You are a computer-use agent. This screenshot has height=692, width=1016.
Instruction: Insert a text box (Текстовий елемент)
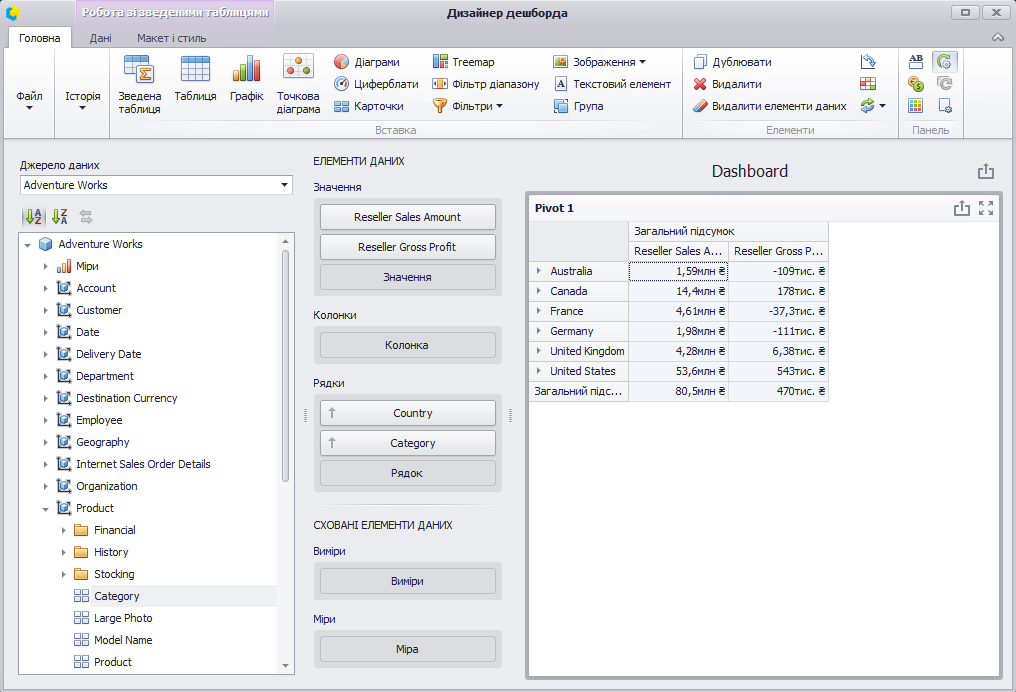click(x=612, y=84)
